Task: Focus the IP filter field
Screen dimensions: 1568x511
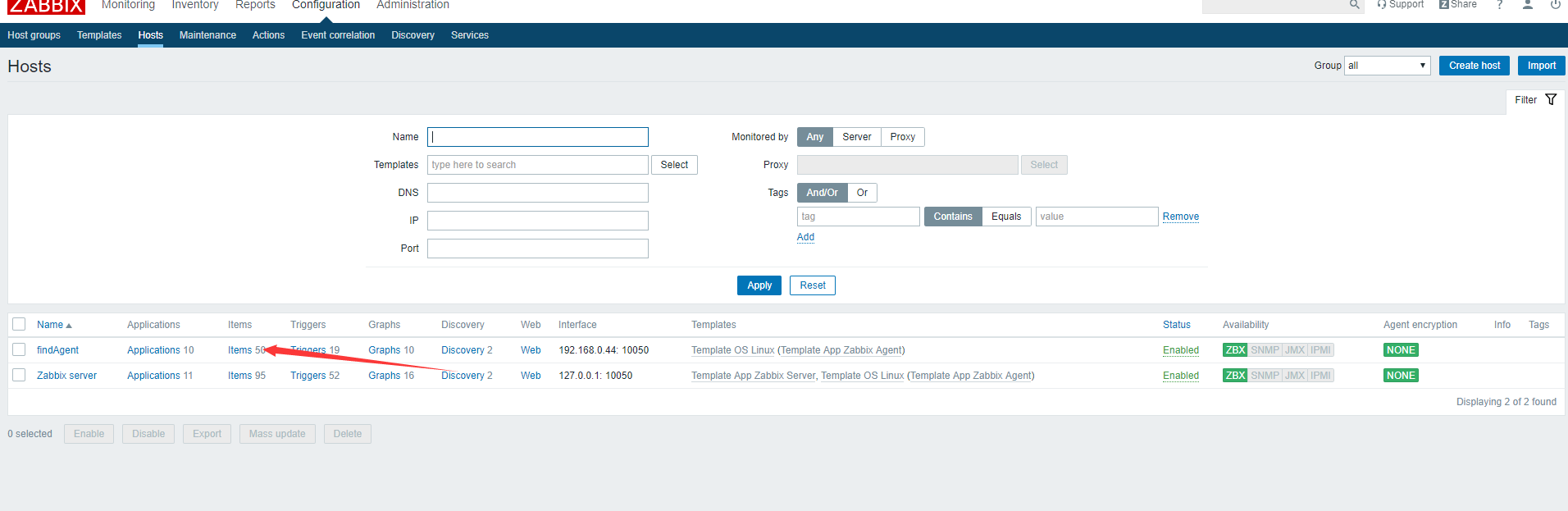Action: (x=538, y=221)
